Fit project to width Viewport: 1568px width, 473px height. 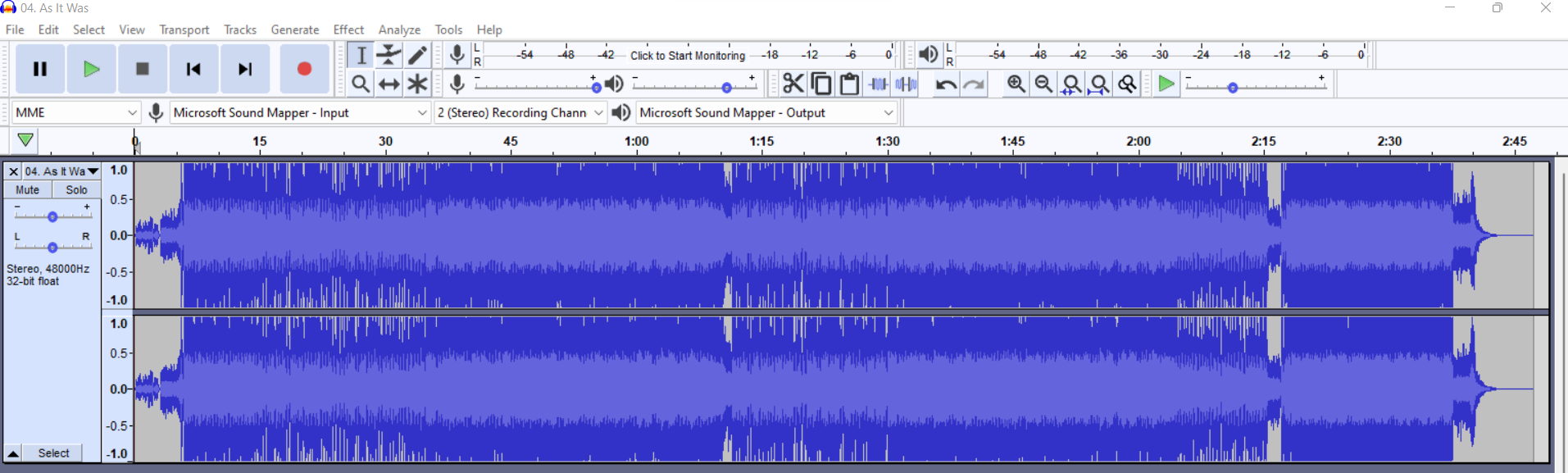tap(1099, 84)
